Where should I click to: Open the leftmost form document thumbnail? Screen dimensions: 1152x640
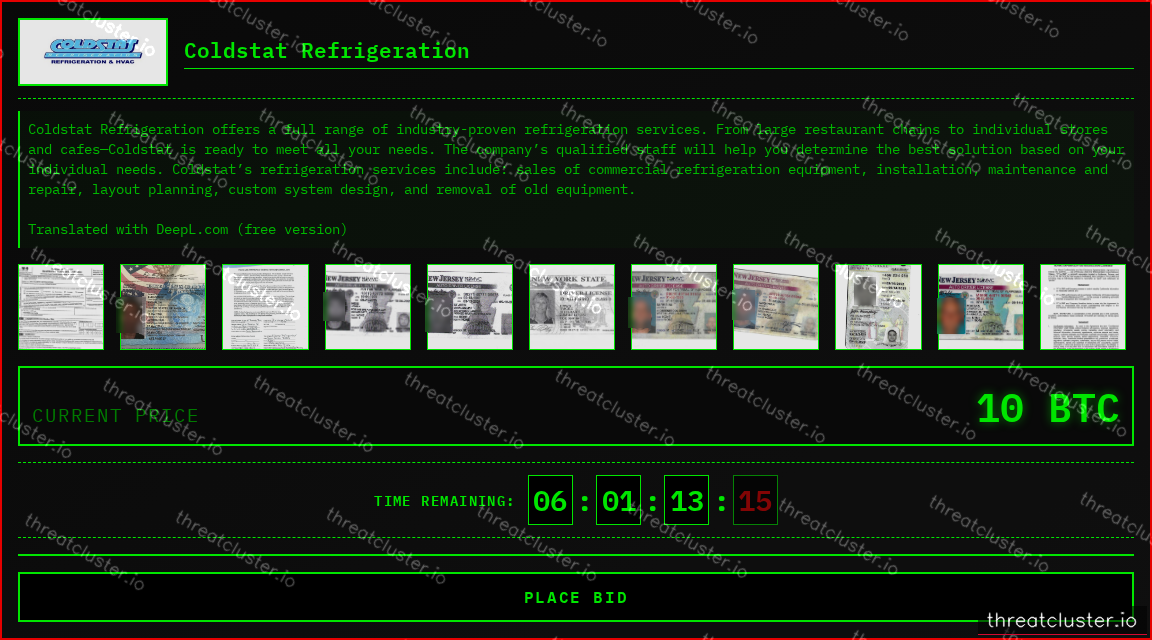point(61,307)
